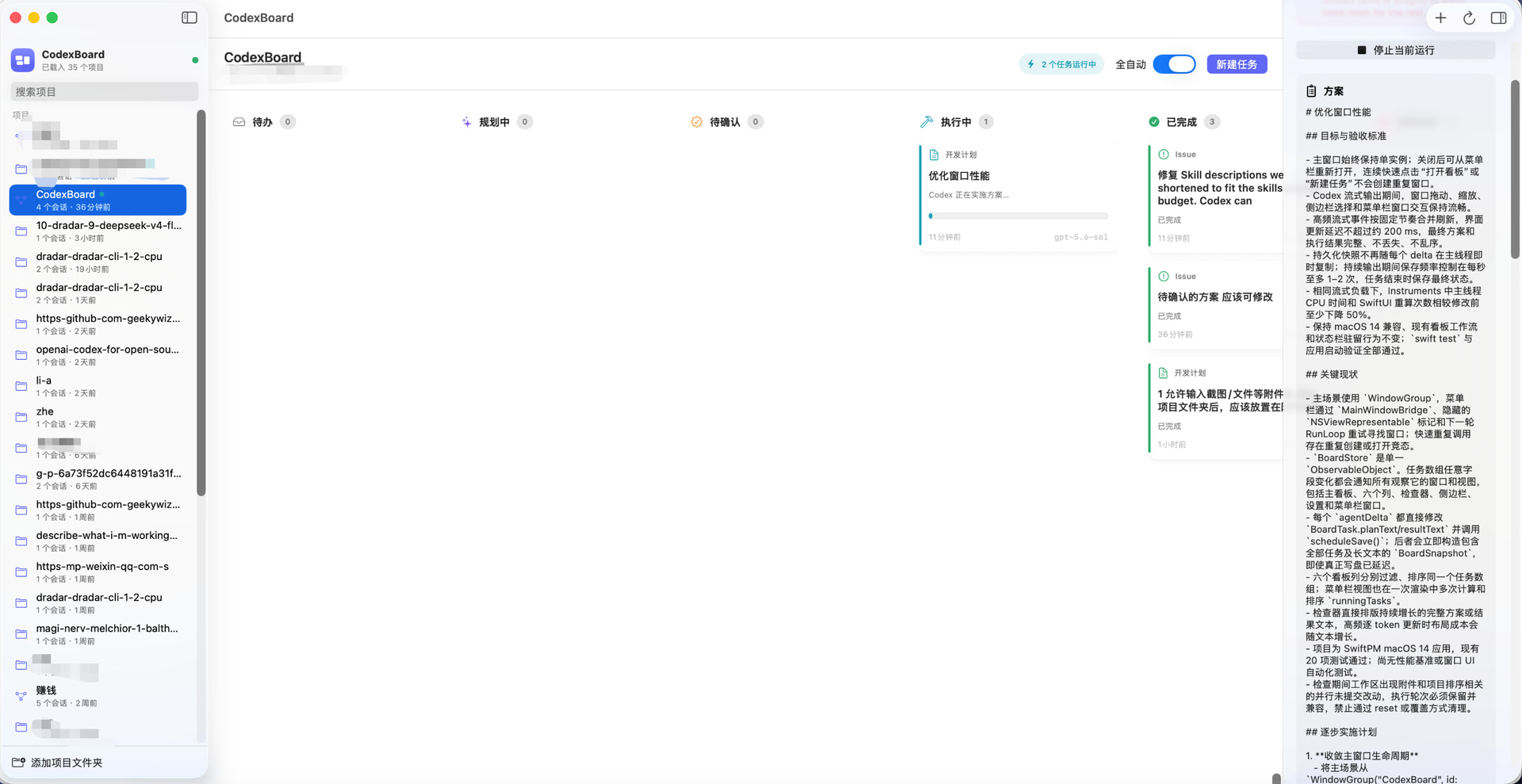Click the project list scrollbar in the sidebar
Screen dimensions: 1522x784
click(201, 303)
